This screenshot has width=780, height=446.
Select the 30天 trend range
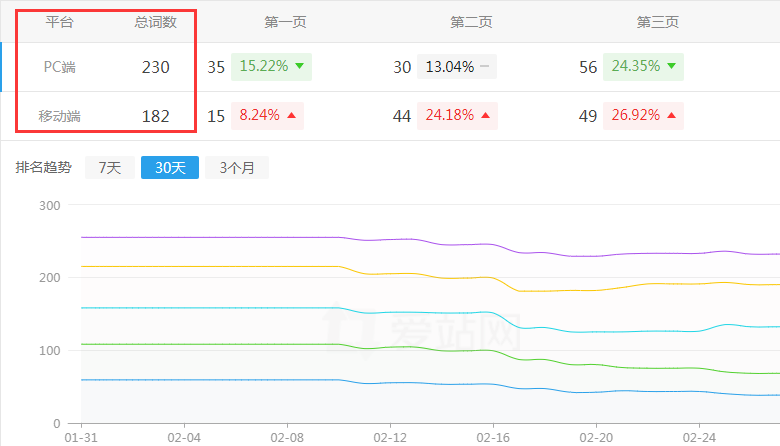pos(170,168)
